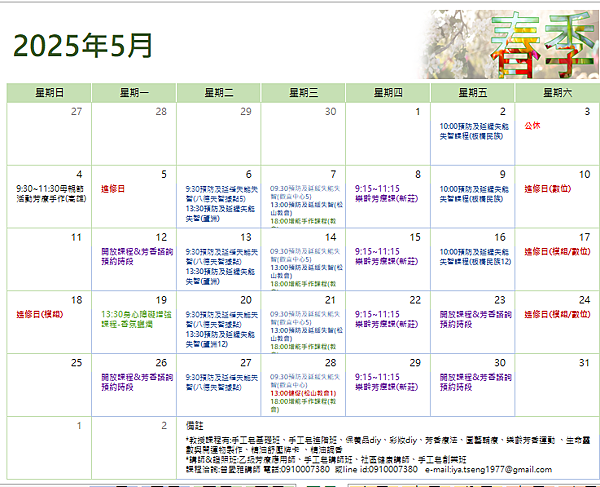The image size is (600, 487).
Task: Click the red "公休" entry on May 3
Action: coord(532,125)
